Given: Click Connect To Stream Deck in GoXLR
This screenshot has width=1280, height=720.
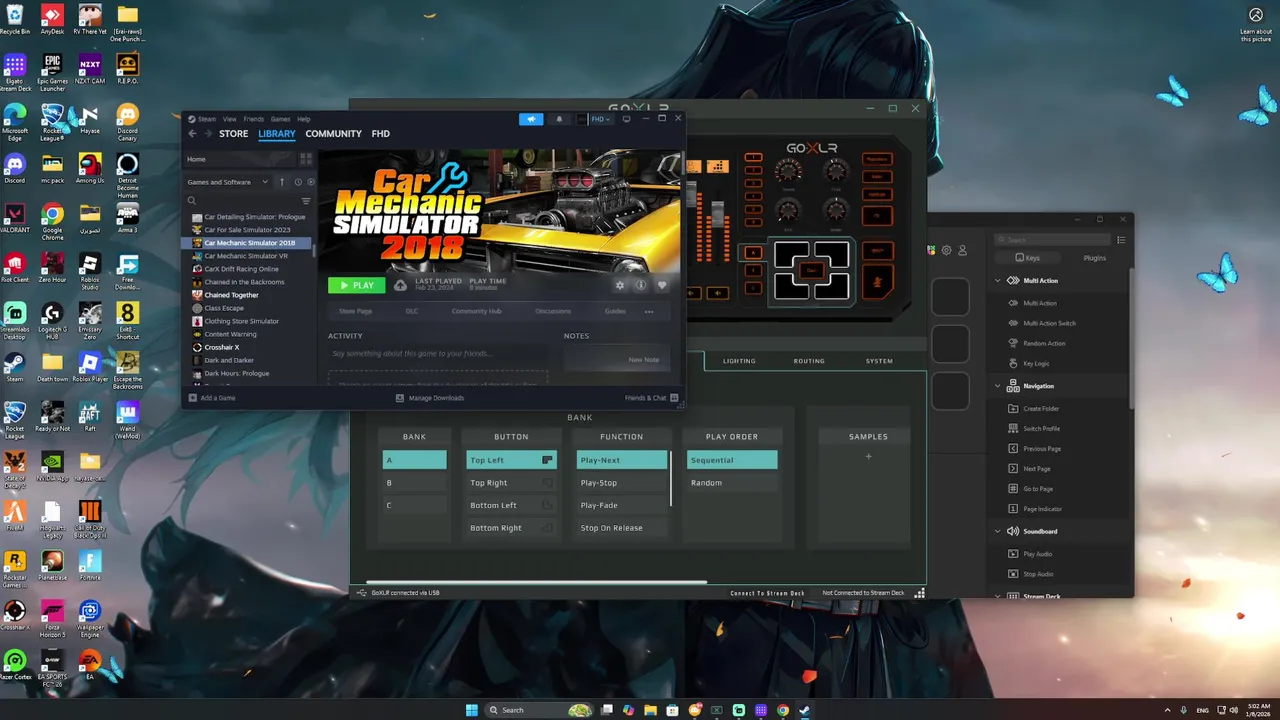Looking at the screenshot, I should click(x=767, y=593).
